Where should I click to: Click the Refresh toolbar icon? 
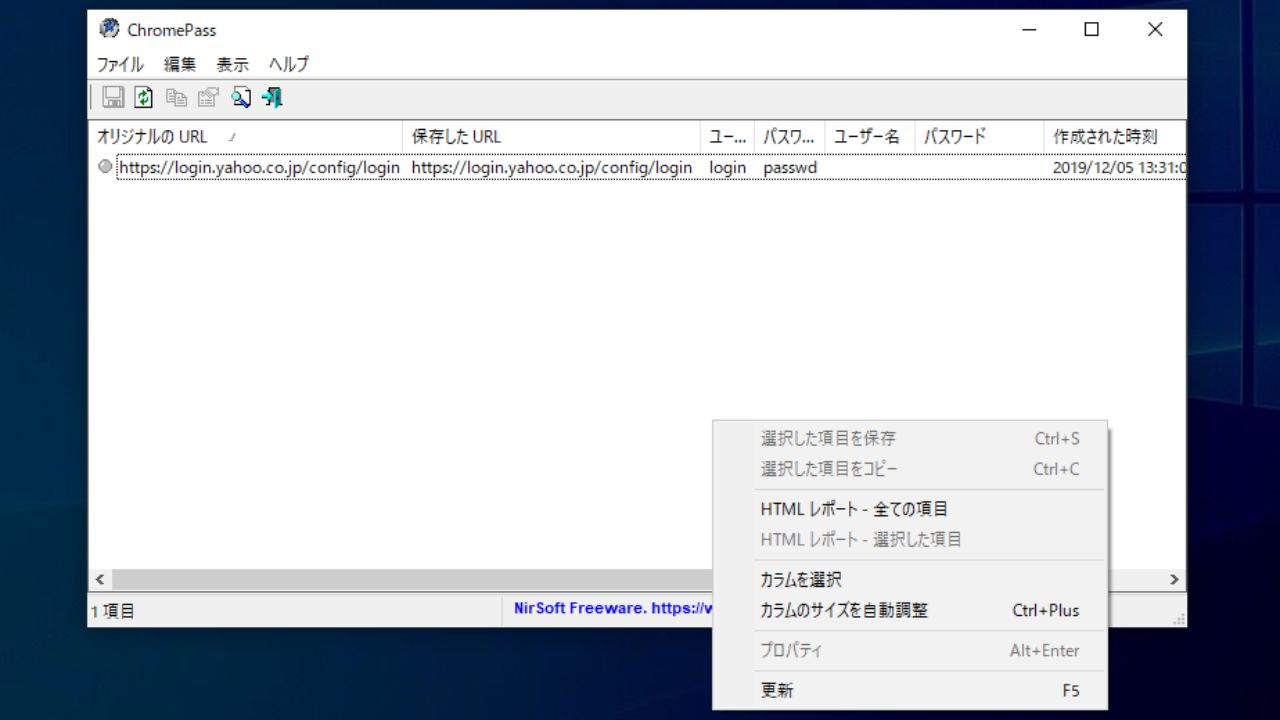click(144, 97)
